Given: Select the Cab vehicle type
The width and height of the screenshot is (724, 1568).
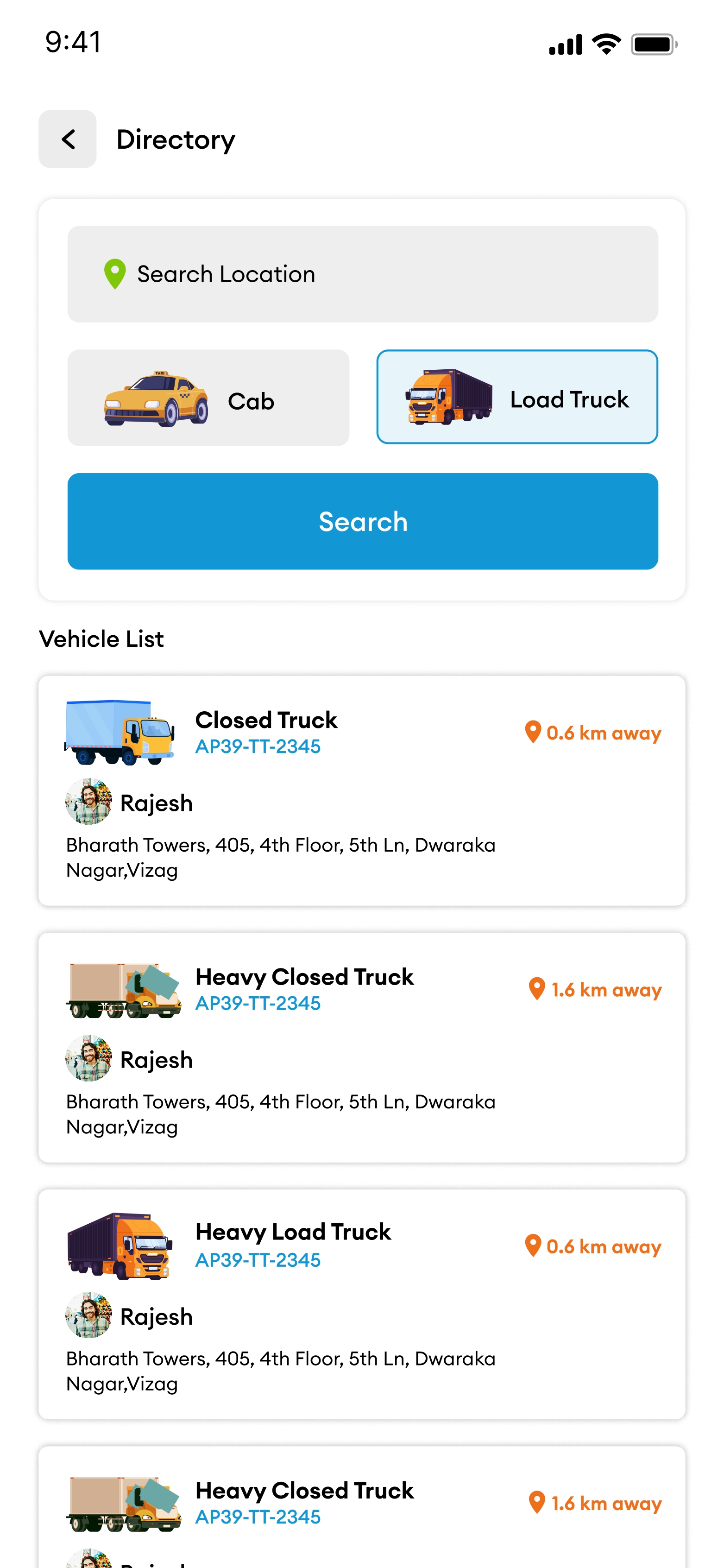Looking at the screenshot, I should click(208, 398).
